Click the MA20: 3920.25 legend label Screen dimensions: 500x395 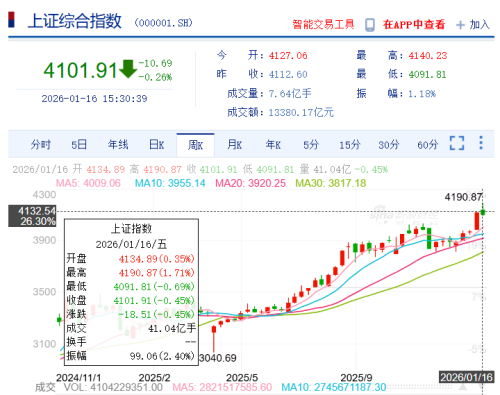[250, 183]
